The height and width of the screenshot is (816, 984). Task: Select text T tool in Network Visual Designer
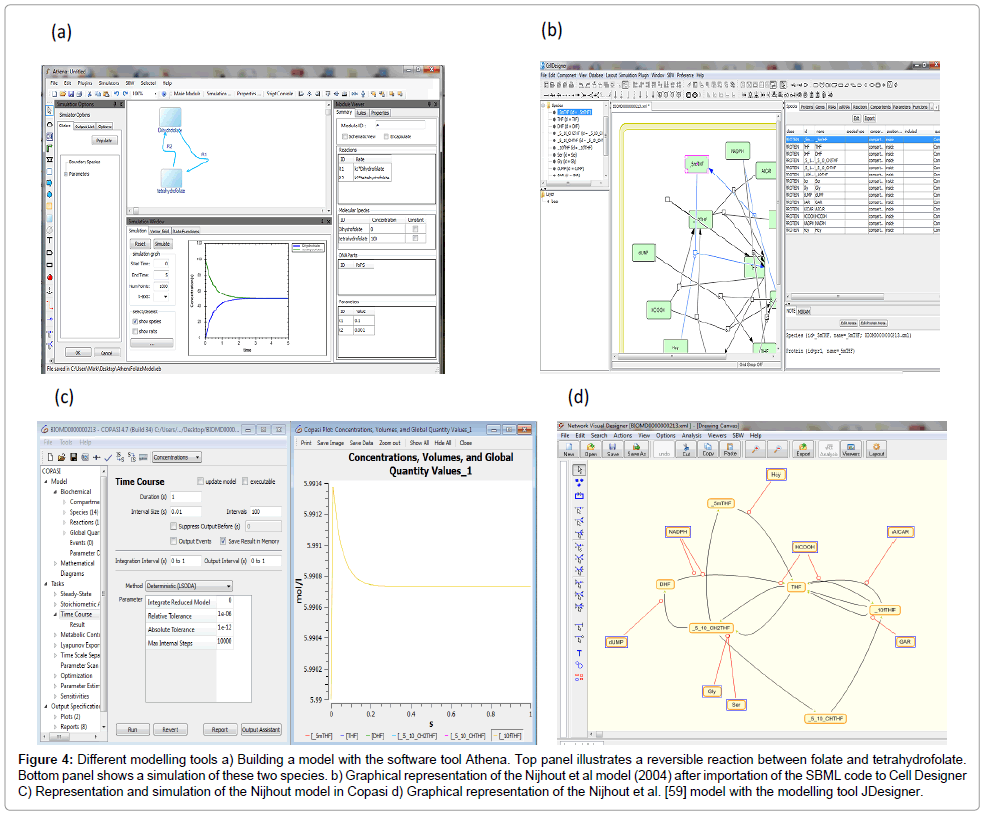click(x=579, y=653)
